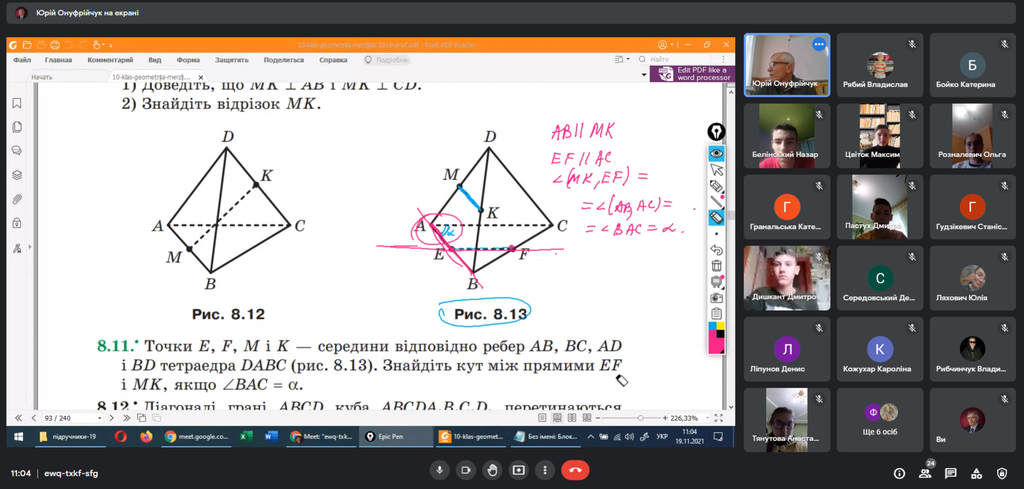This screenshot has width=1024, height=489.
Task: Click the Epic Pen nib logo button
Action: [716, 132]
